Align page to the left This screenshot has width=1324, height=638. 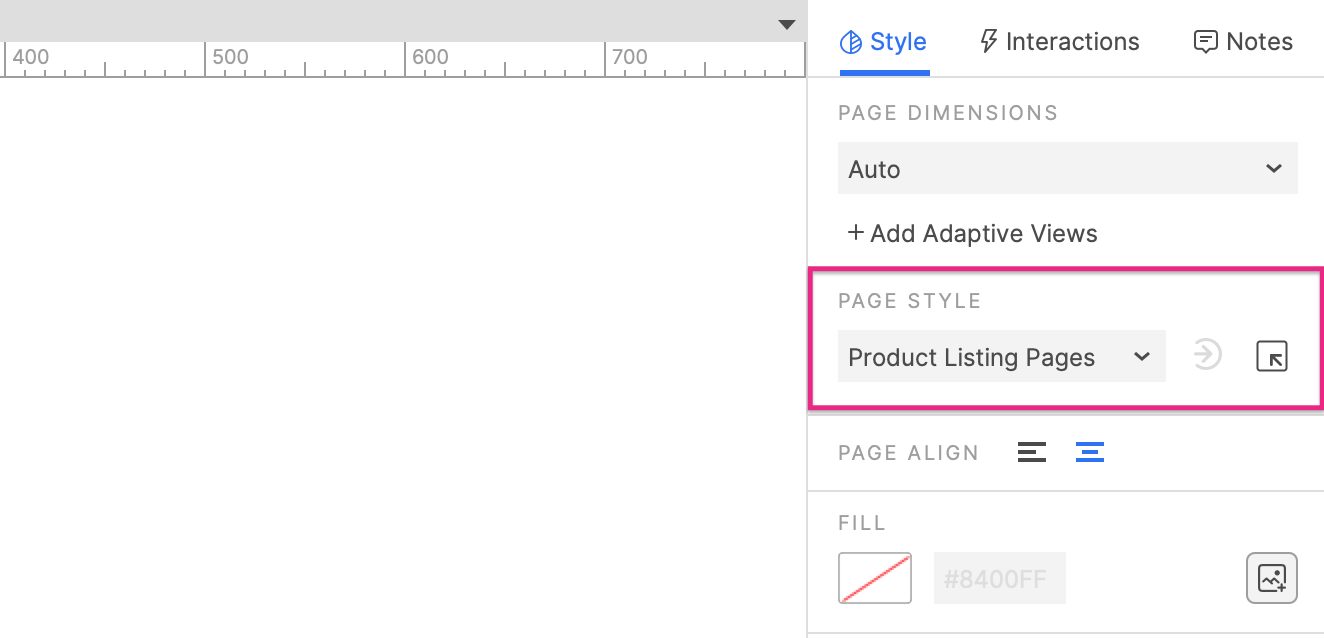point(1032,452)
